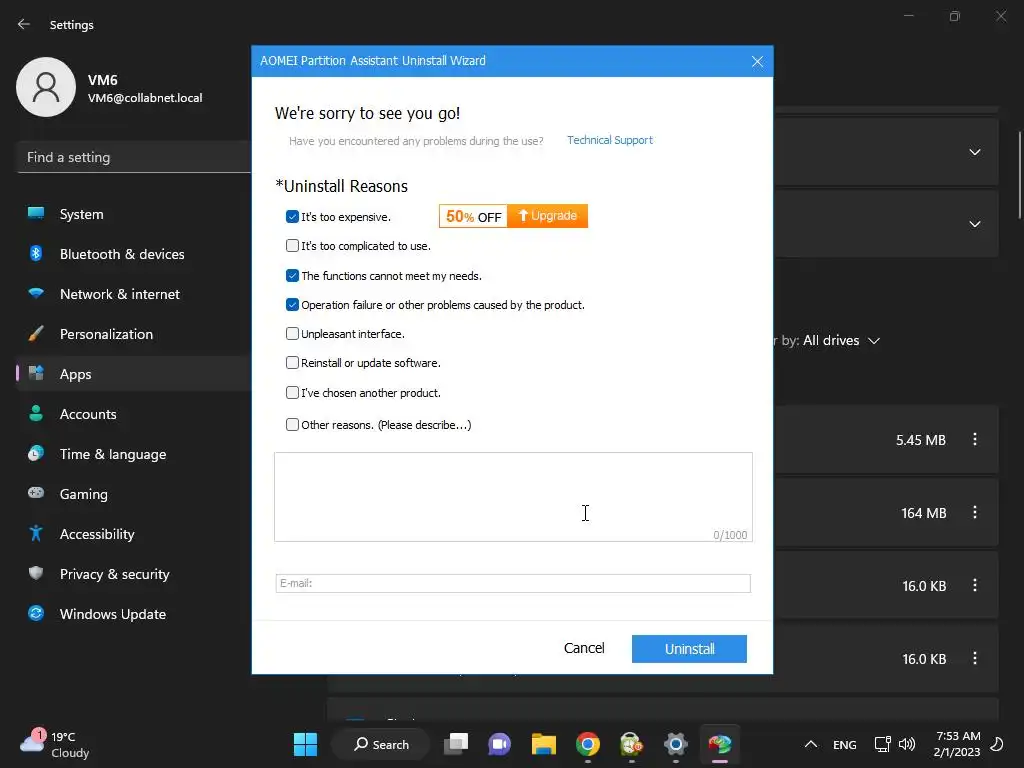Image resolution: width=1024 pixels, height=768 pixels.
Task: Tick "Reinstall or update software" checkbox
Action: pos(292,362)
